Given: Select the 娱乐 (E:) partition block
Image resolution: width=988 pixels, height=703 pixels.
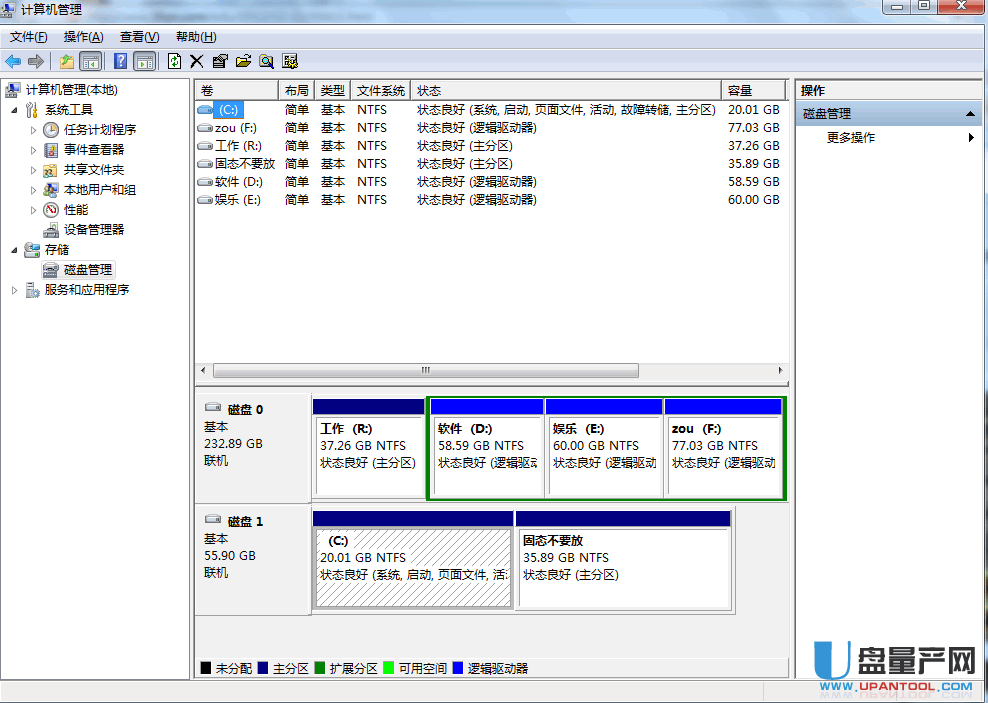Looking at the screenshot, I should (x=604, y=446).
